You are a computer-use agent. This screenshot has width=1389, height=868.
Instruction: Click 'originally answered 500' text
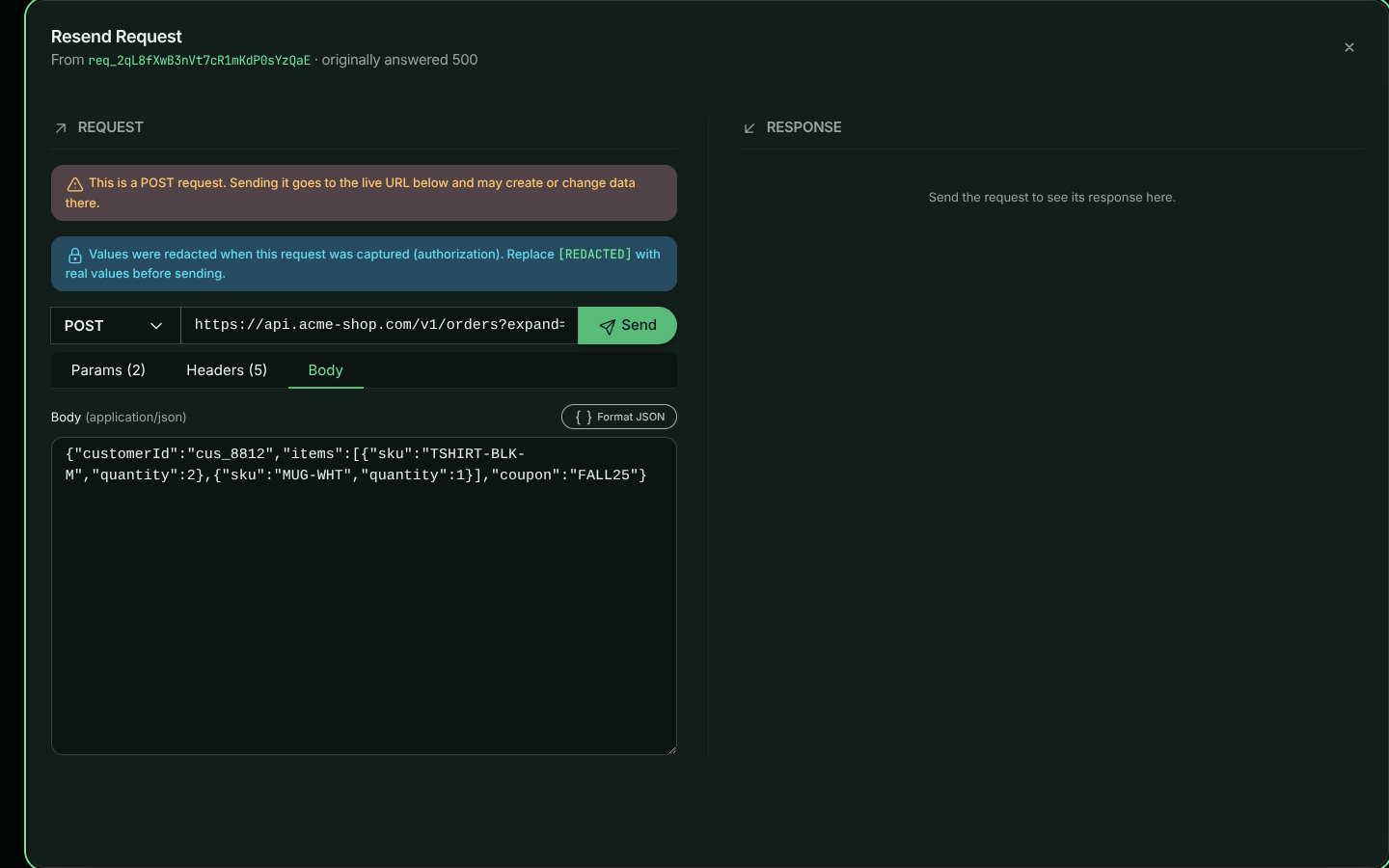point(399,60)
